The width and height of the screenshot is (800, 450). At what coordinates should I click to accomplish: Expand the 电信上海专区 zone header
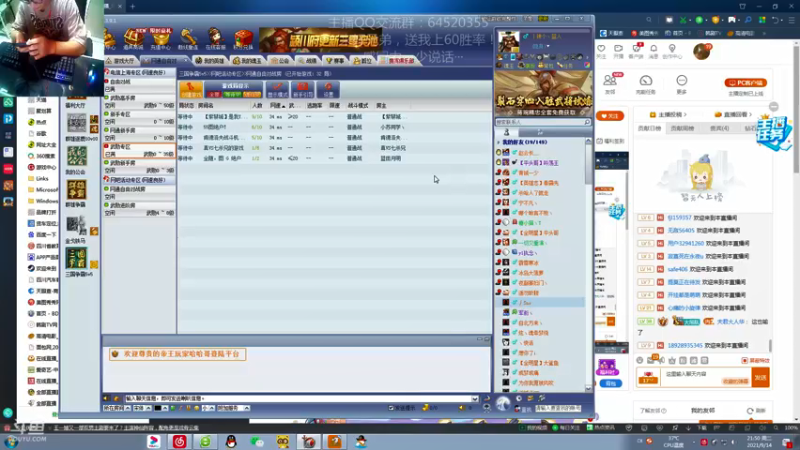(x=139, y=73)
